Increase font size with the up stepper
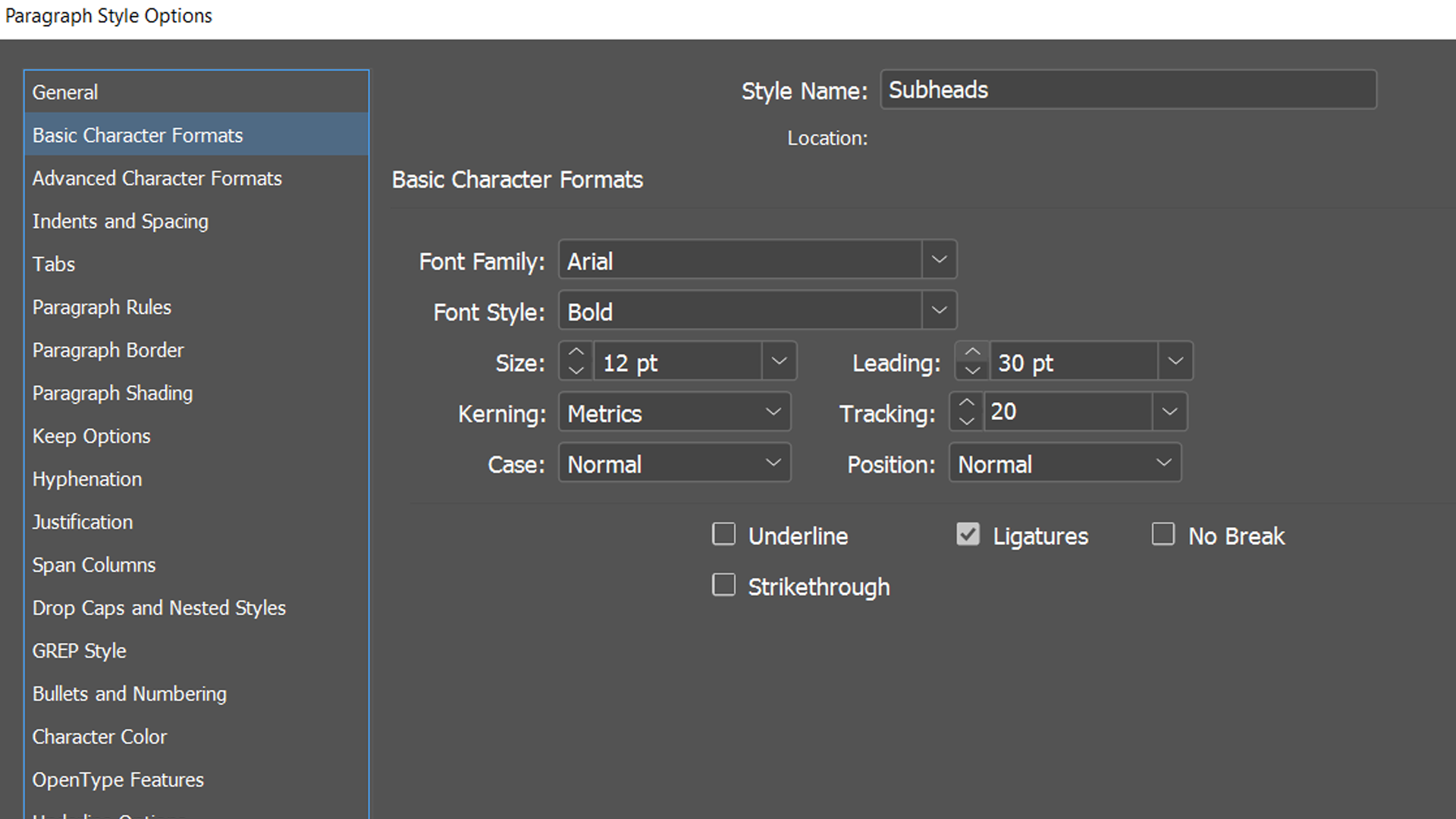Image resolution: width=1456 pixels, height=819 pixels. [x=576, y=353]
